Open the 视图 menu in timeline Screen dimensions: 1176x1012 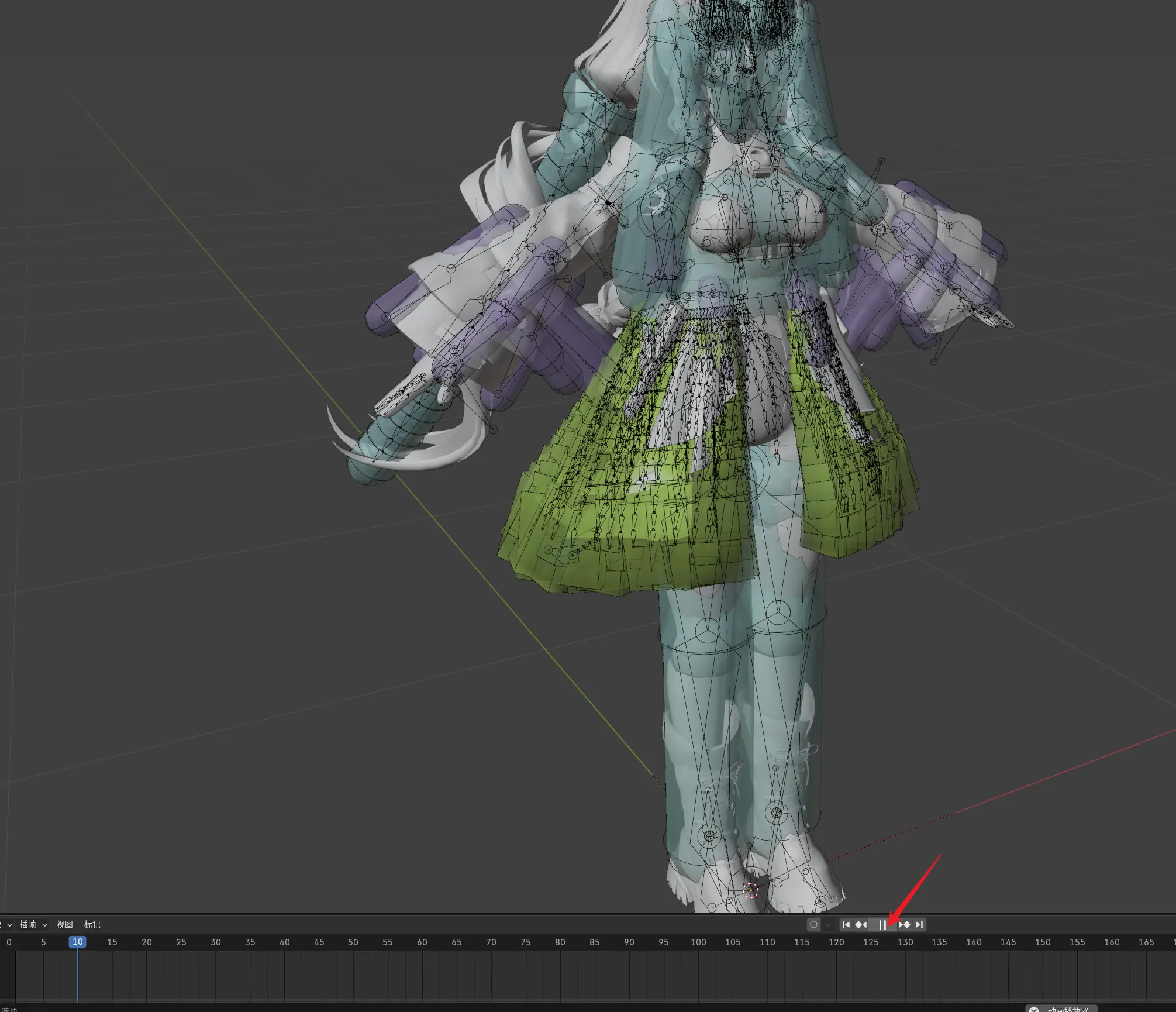tap(65, 925)
